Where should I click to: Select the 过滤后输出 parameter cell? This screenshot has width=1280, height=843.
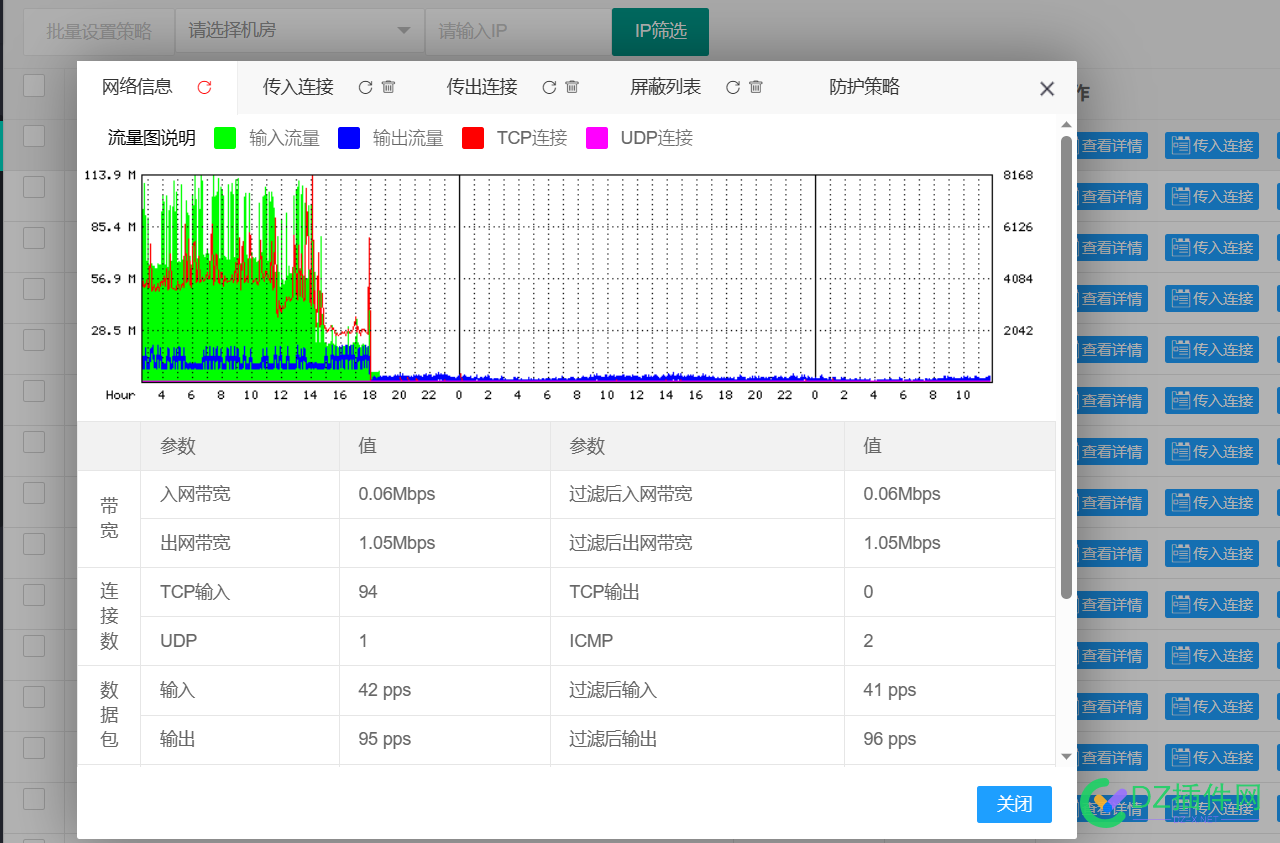pyautogui.click(x=697, y=739)
